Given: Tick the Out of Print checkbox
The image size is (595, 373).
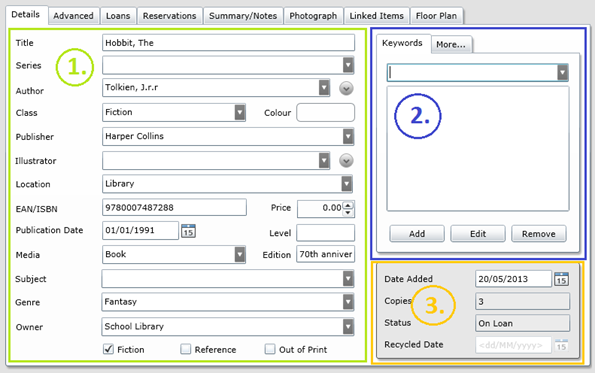Looking at the screenshot, I should [270, 349].
